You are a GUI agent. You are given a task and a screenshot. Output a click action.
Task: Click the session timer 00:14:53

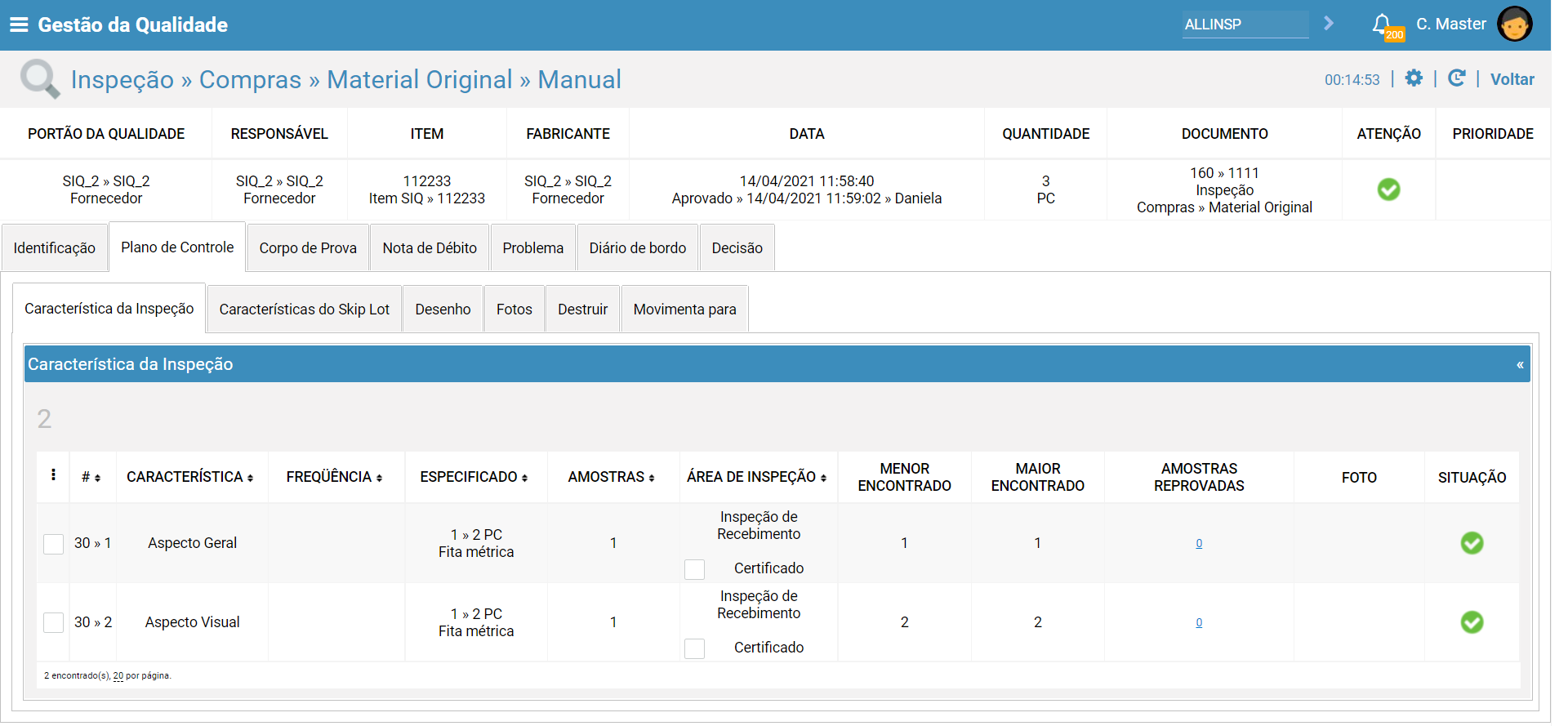pos(1352,80)
